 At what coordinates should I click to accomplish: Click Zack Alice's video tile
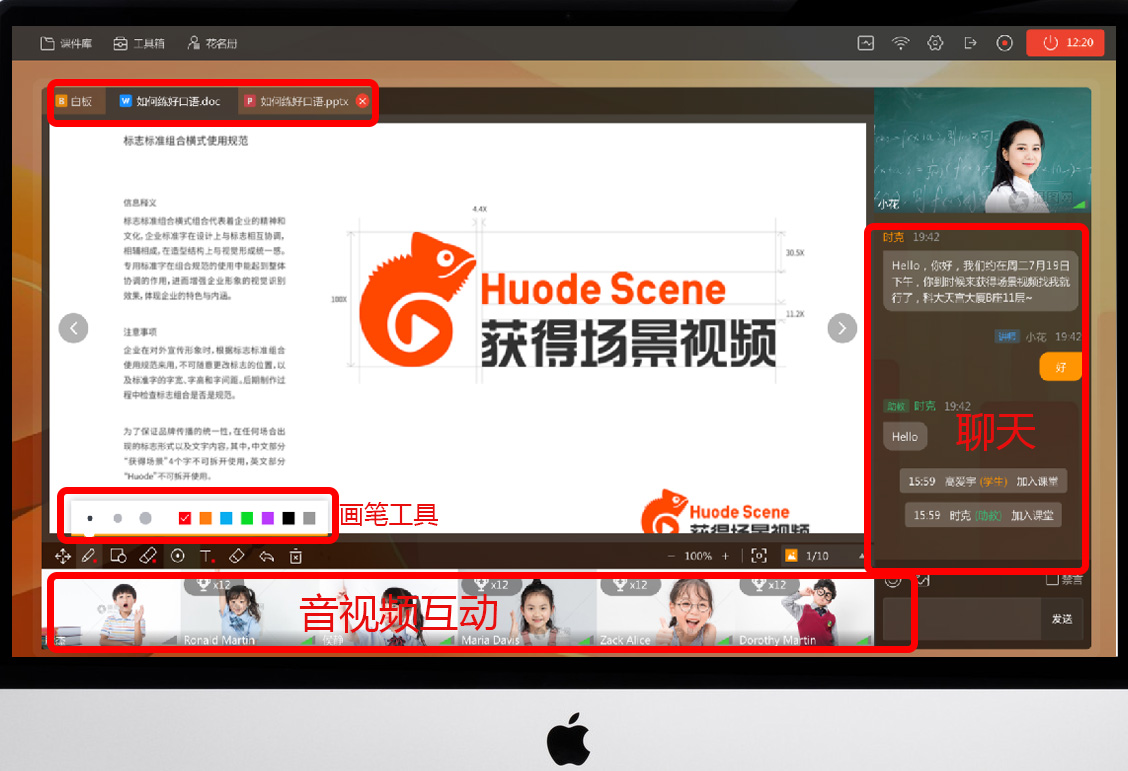665,612
